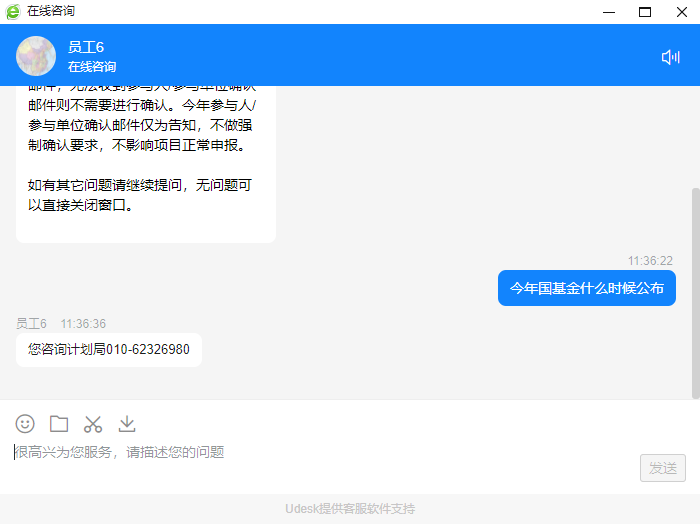
Task: Click the download chat record icon
Action: [x=127, y=424]
